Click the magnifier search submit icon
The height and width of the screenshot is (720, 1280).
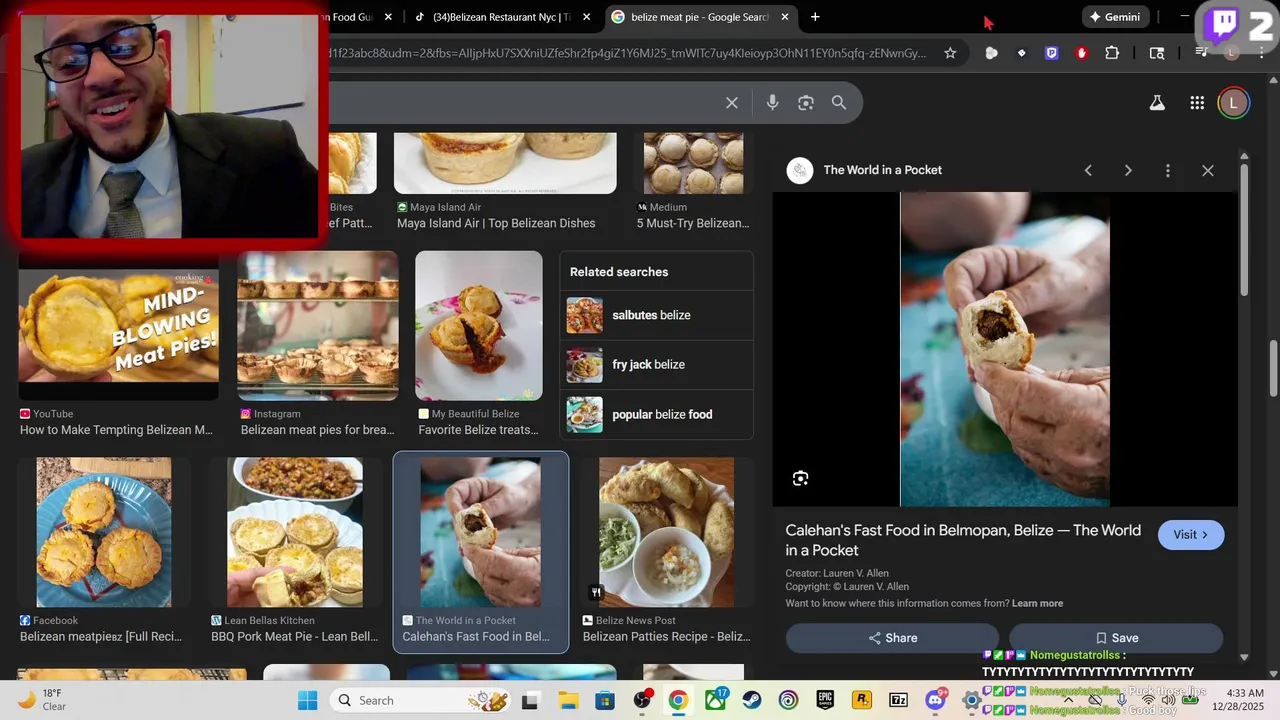click(x=839, y=103)
